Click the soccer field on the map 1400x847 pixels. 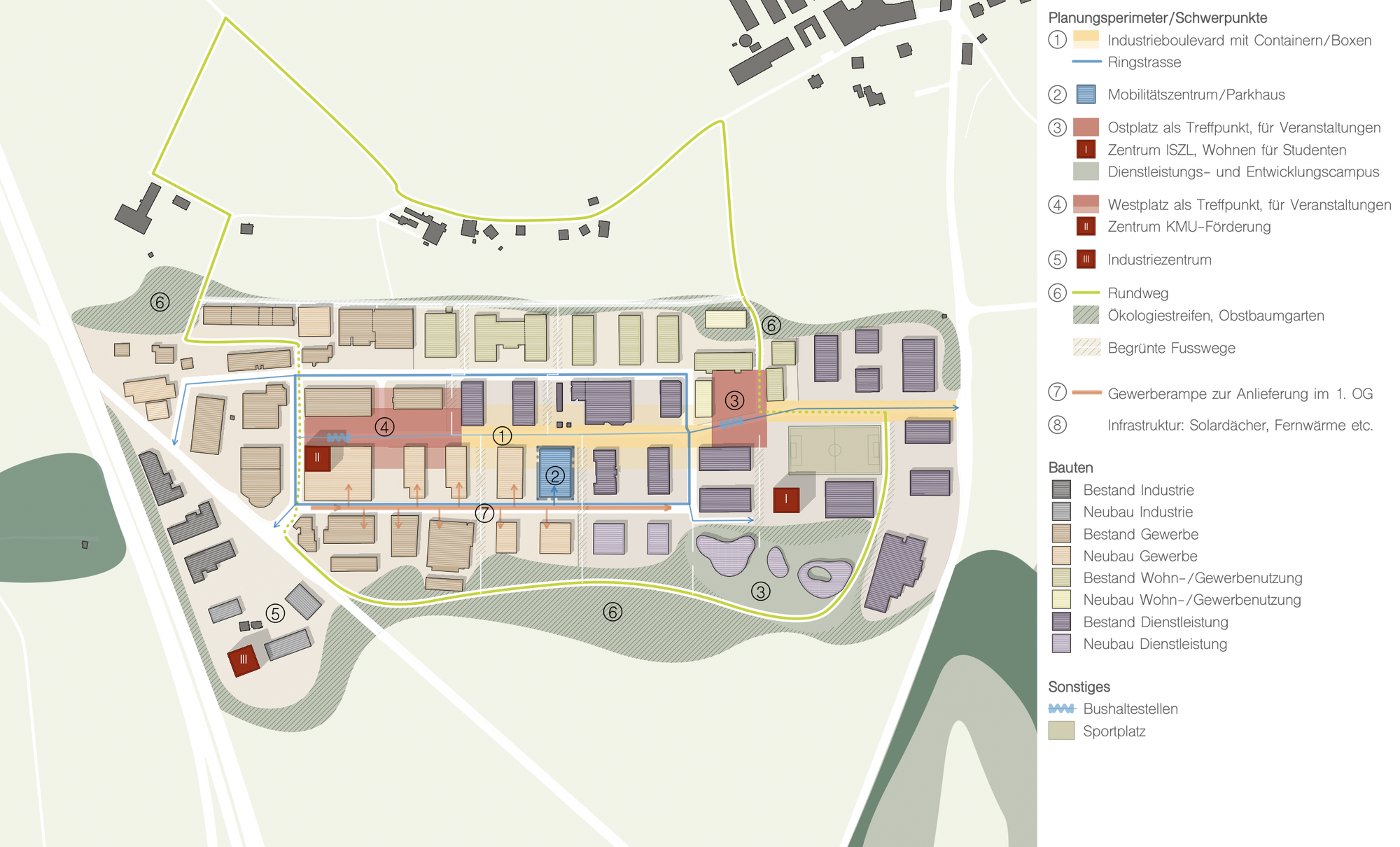pos(834,450)
